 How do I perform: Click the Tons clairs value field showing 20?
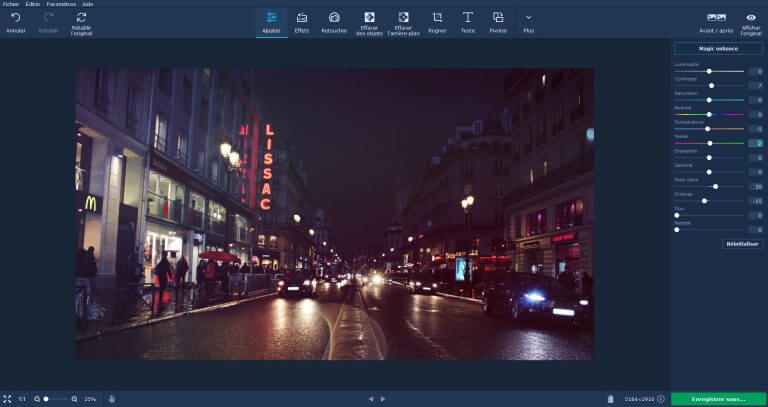tap(756, 187)
